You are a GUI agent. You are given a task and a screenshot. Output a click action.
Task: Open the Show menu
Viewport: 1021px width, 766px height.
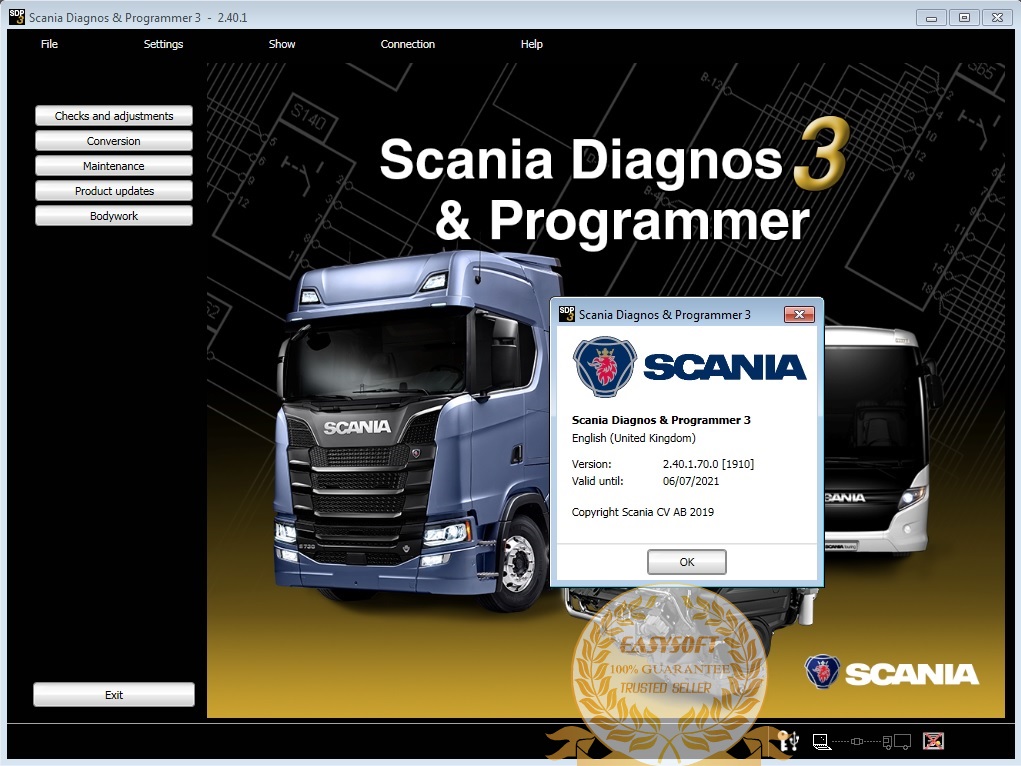282,44
